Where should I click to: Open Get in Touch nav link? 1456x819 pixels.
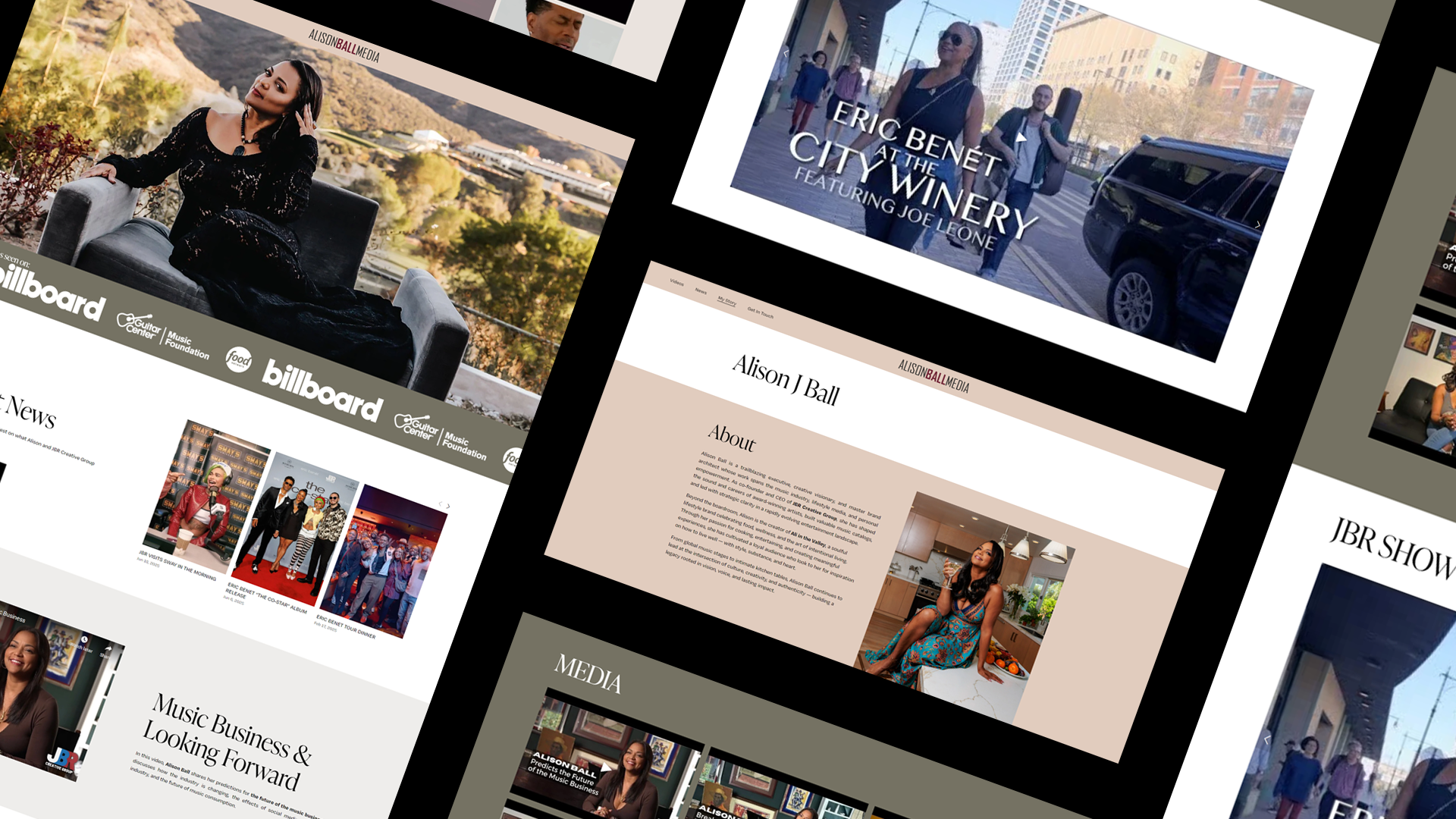coord(760,312)
